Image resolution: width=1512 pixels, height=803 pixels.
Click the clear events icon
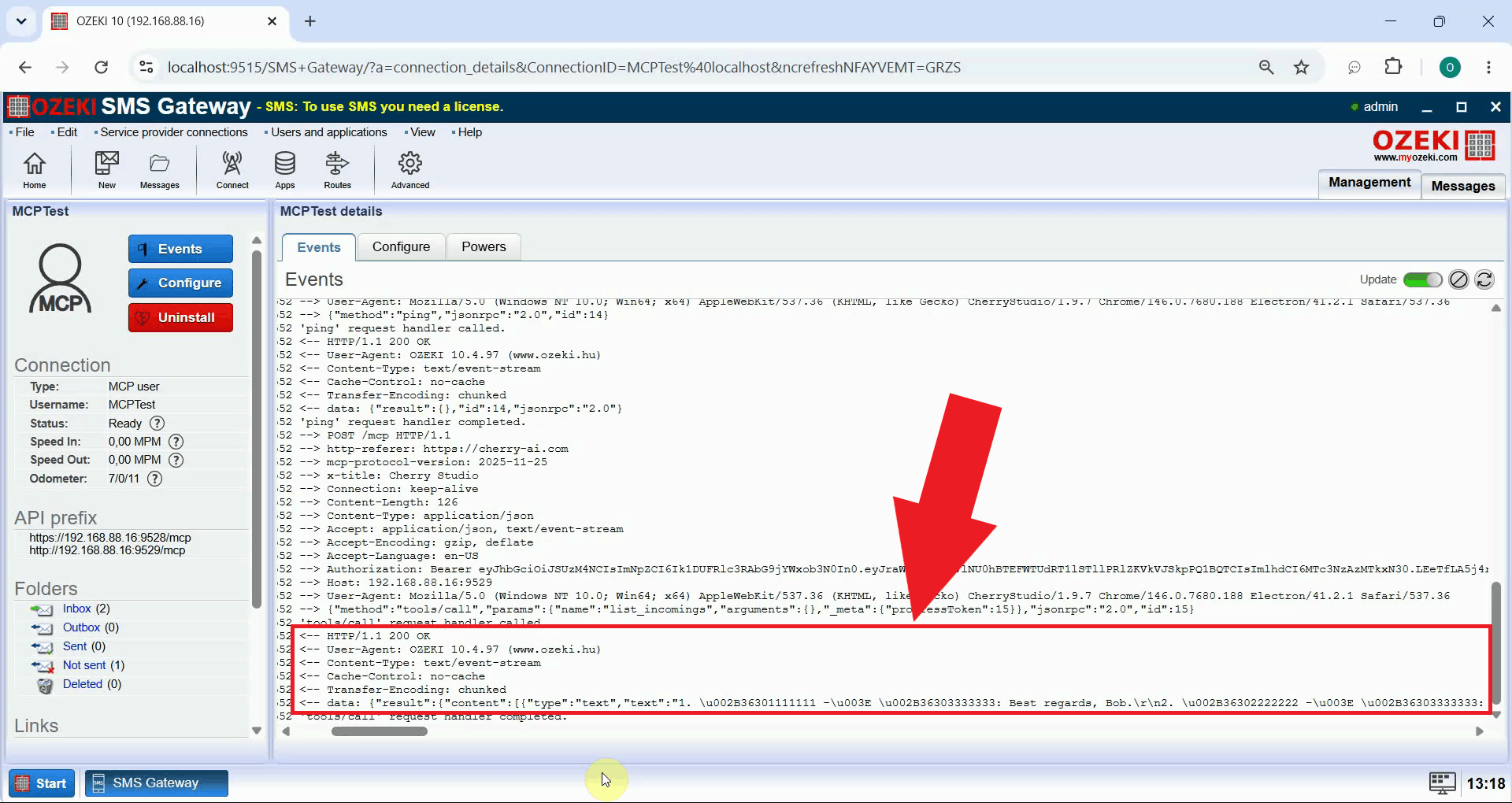coord(1458,279)
